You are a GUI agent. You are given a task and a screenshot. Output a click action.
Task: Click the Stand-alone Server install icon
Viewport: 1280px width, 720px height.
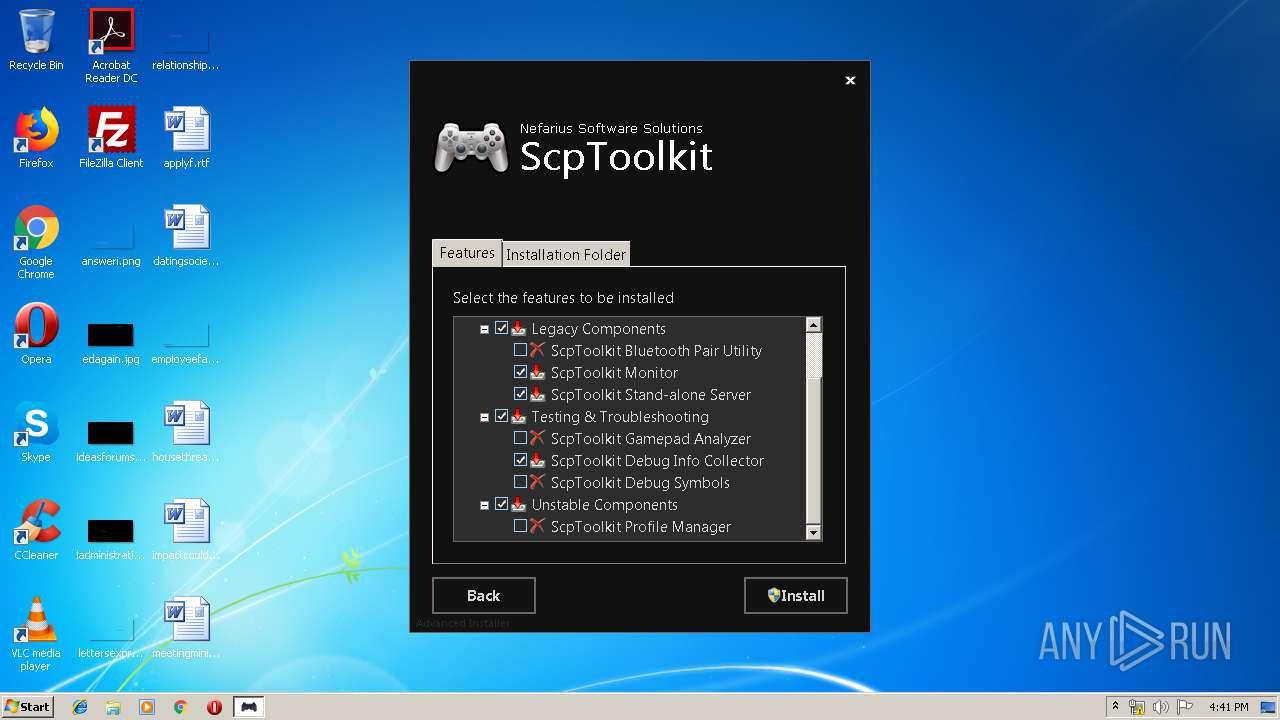pos(537,394)
